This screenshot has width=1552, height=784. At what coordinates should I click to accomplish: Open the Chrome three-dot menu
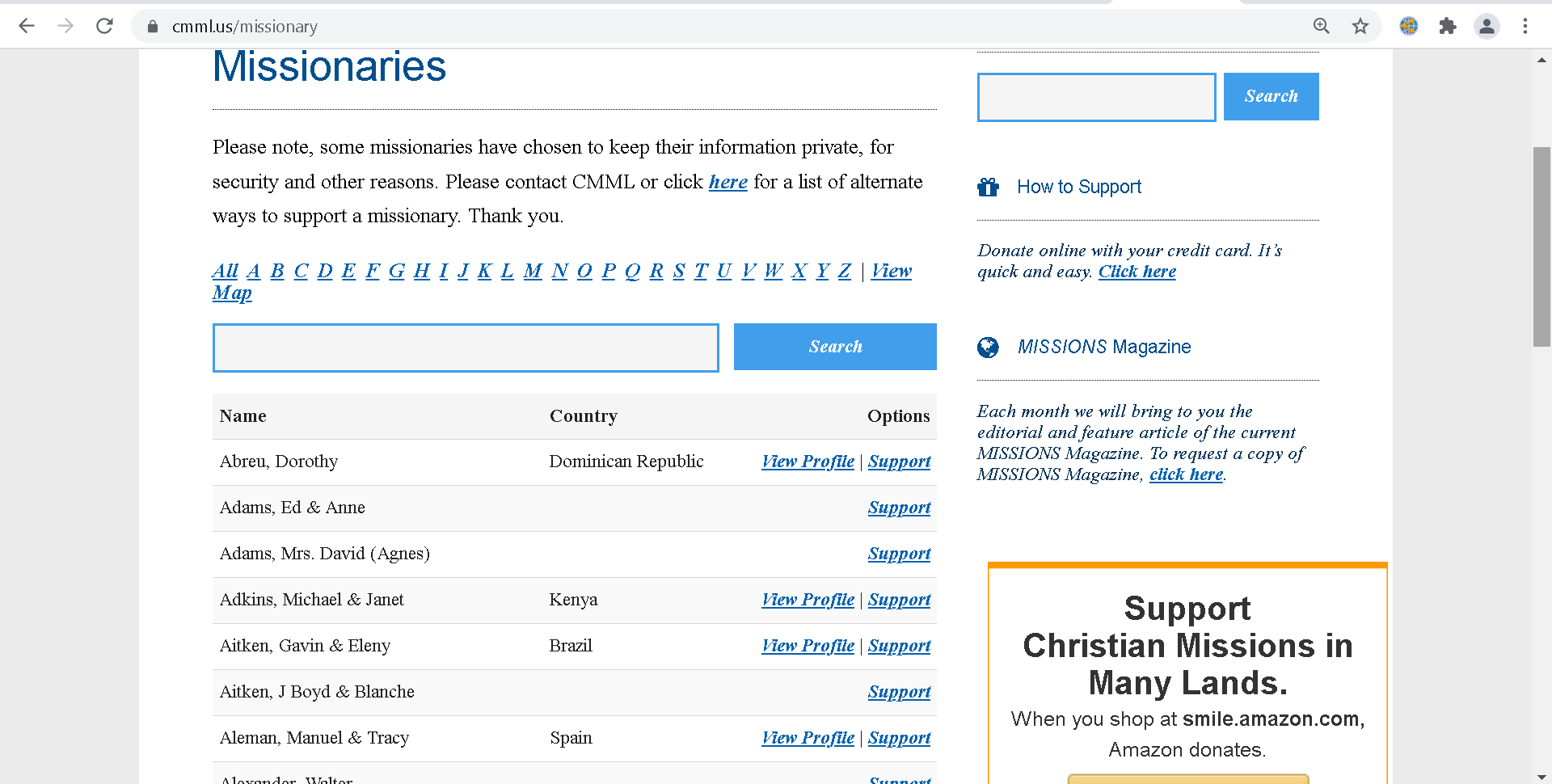pyautogui.click(x=1525, y=26)
